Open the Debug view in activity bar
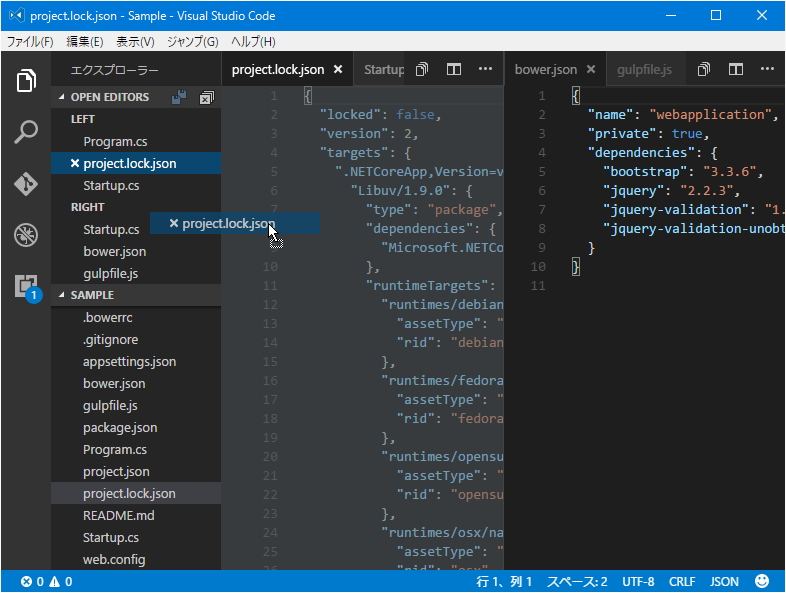This screenshot has height=593, width=786. point(26,235)
